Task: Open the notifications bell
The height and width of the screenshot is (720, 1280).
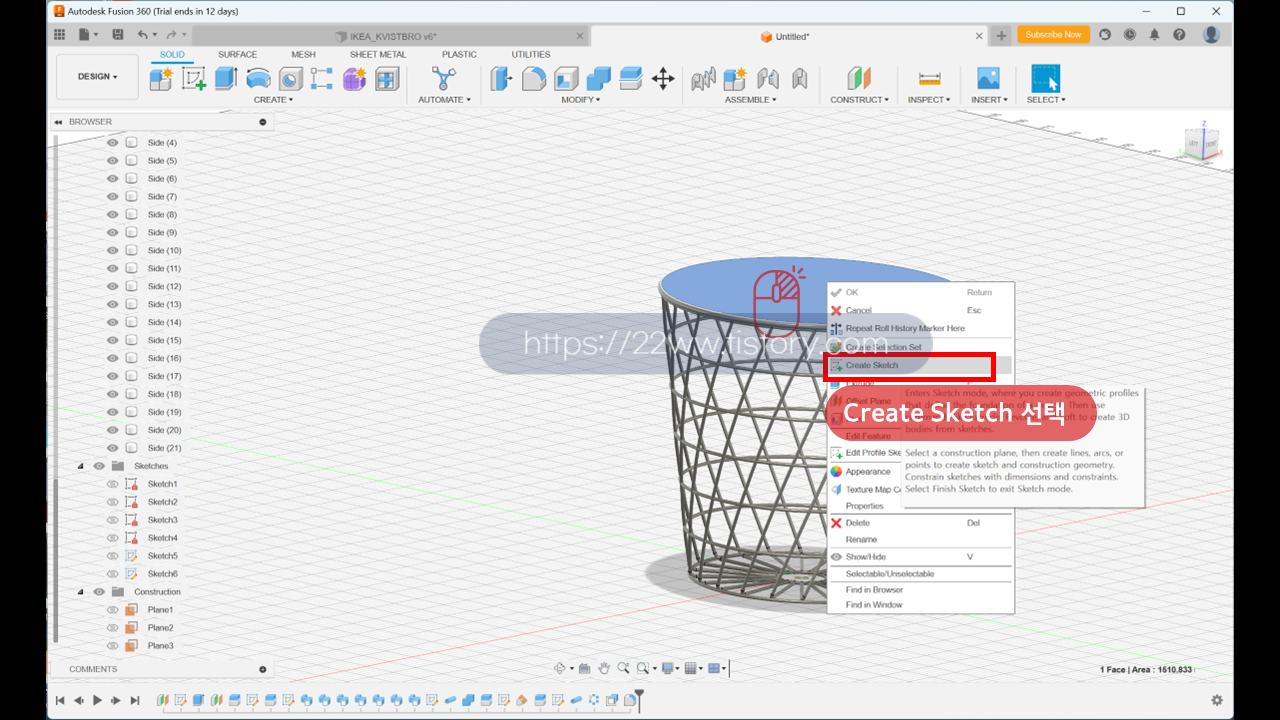Action: [x=1154, y=35]
